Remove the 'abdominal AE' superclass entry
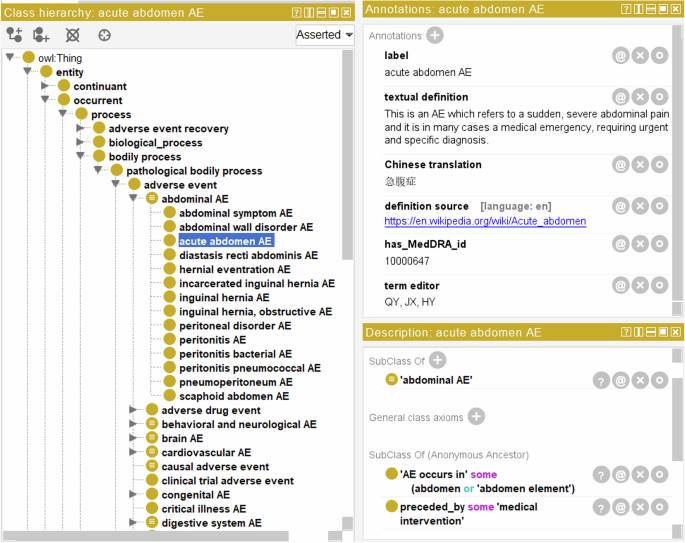The height and width of the screenshot is (543, 685). (639, 380)
